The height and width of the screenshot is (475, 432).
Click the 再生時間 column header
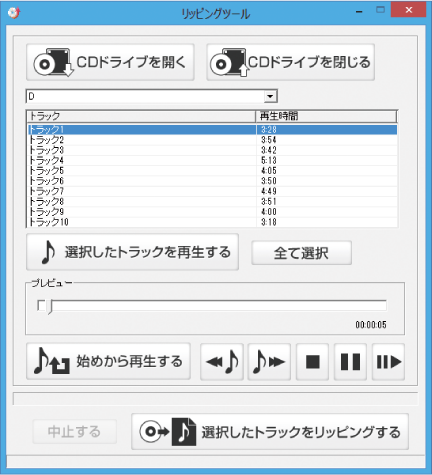(326, 116)
